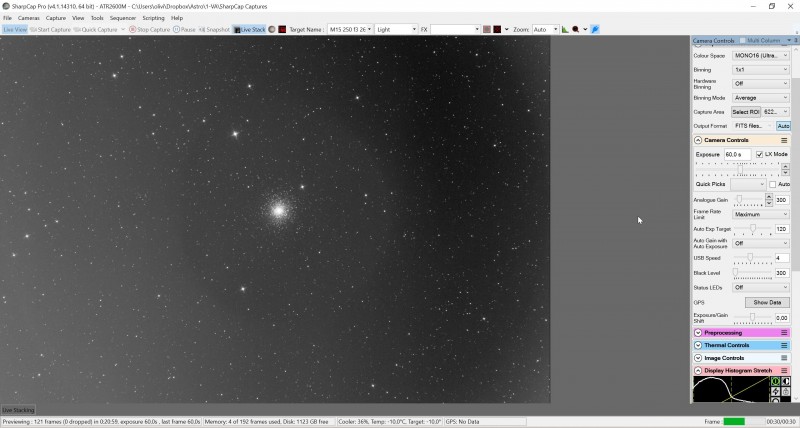
Task: Expand the Thermal Controls section
Action: pyautogui.click(x=698, y=345)
